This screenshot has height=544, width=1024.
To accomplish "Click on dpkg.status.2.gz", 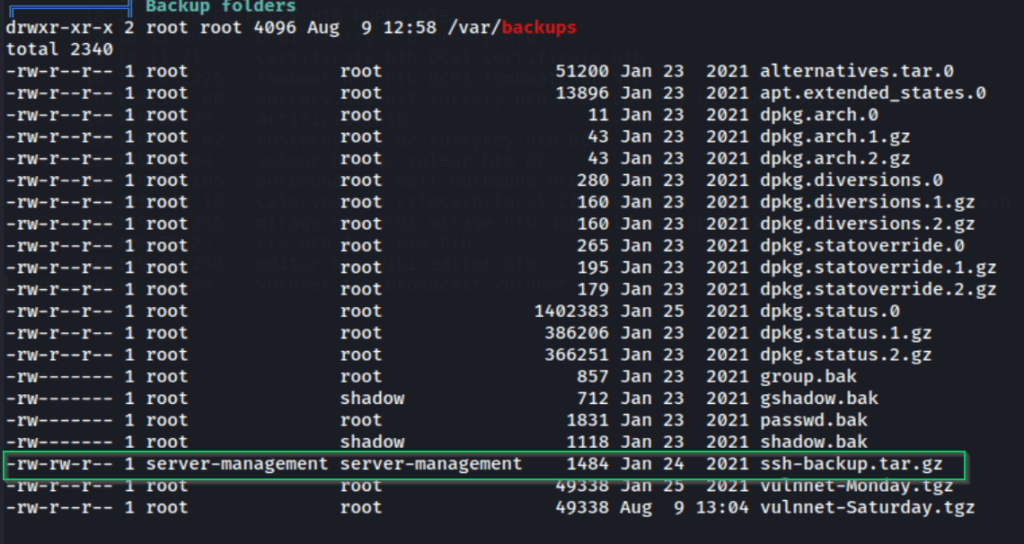I will [846, 355].
